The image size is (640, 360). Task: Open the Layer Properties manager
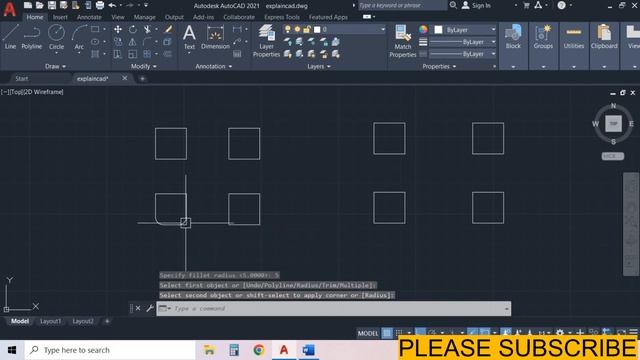tap(266, 40)
